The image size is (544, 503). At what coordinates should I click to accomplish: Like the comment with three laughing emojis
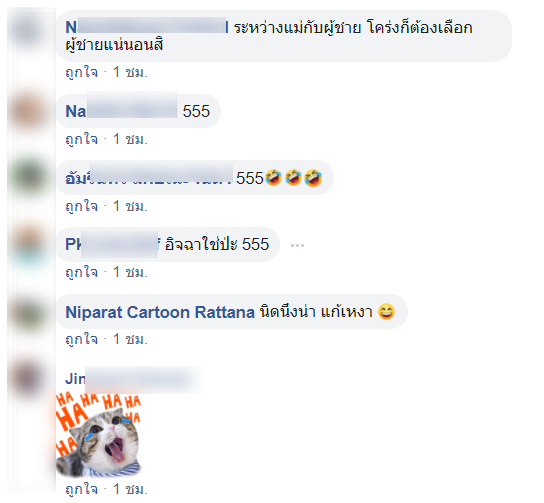(x=82, y=206)
